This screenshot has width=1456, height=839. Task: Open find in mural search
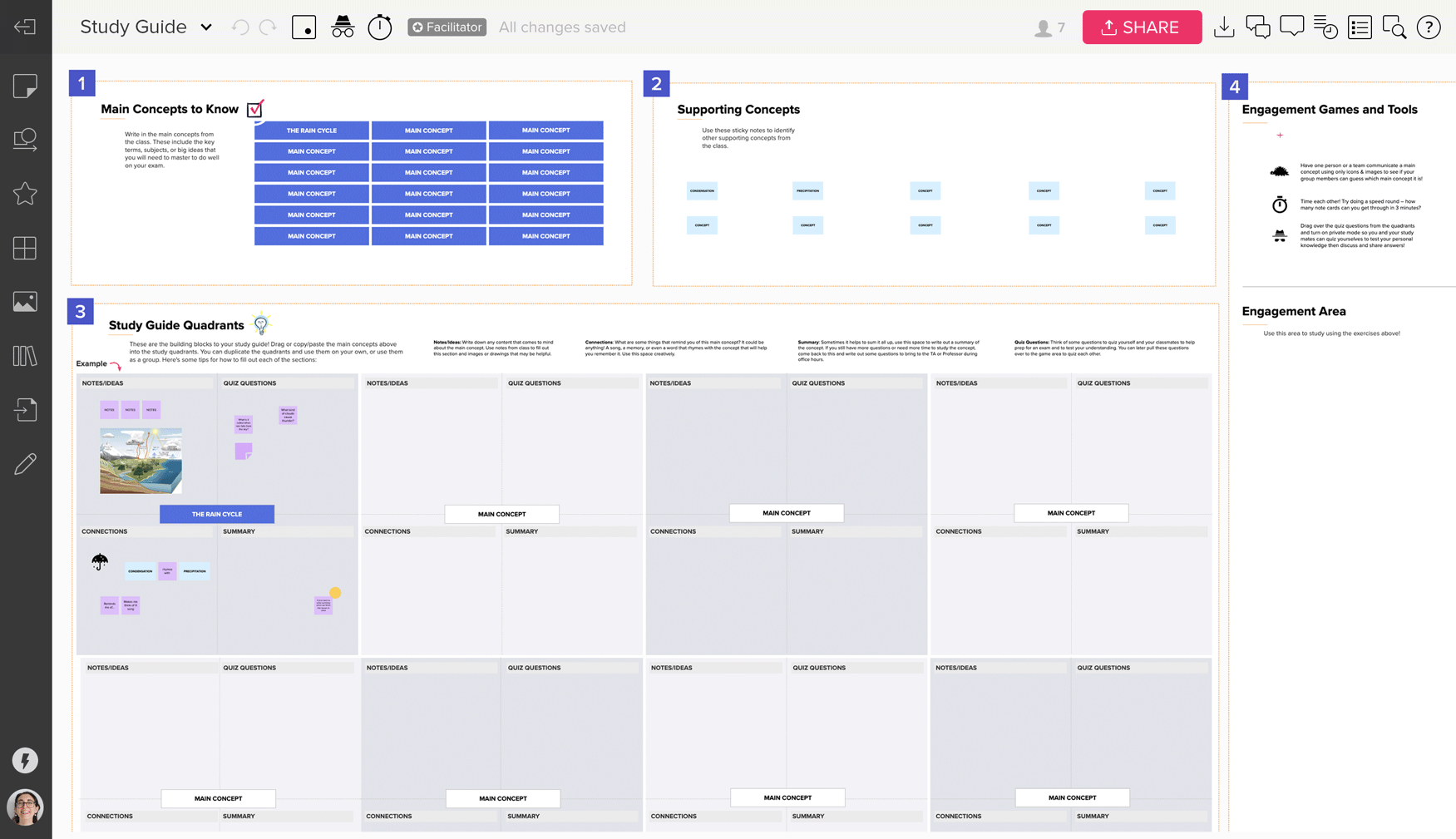1394,27
